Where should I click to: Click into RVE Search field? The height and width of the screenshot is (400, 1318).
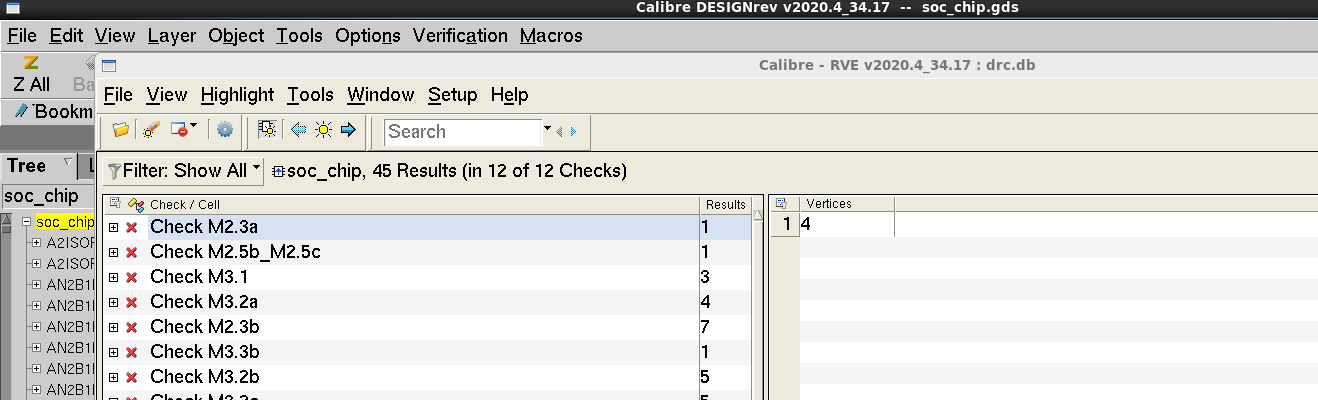[x=463, y=131]
